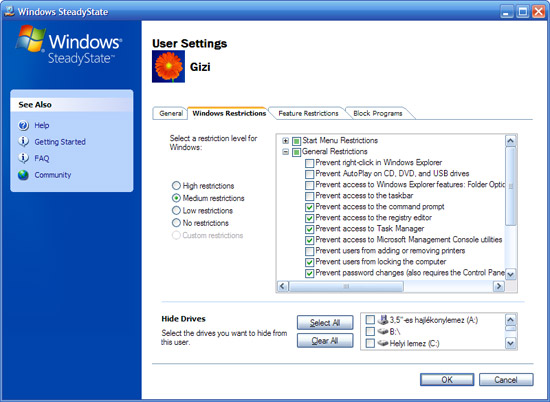Image resolution: width=550 pixels, height=402 pixels.
Task: Open the Feature Restrictions tab
Action: coord(308,113)
